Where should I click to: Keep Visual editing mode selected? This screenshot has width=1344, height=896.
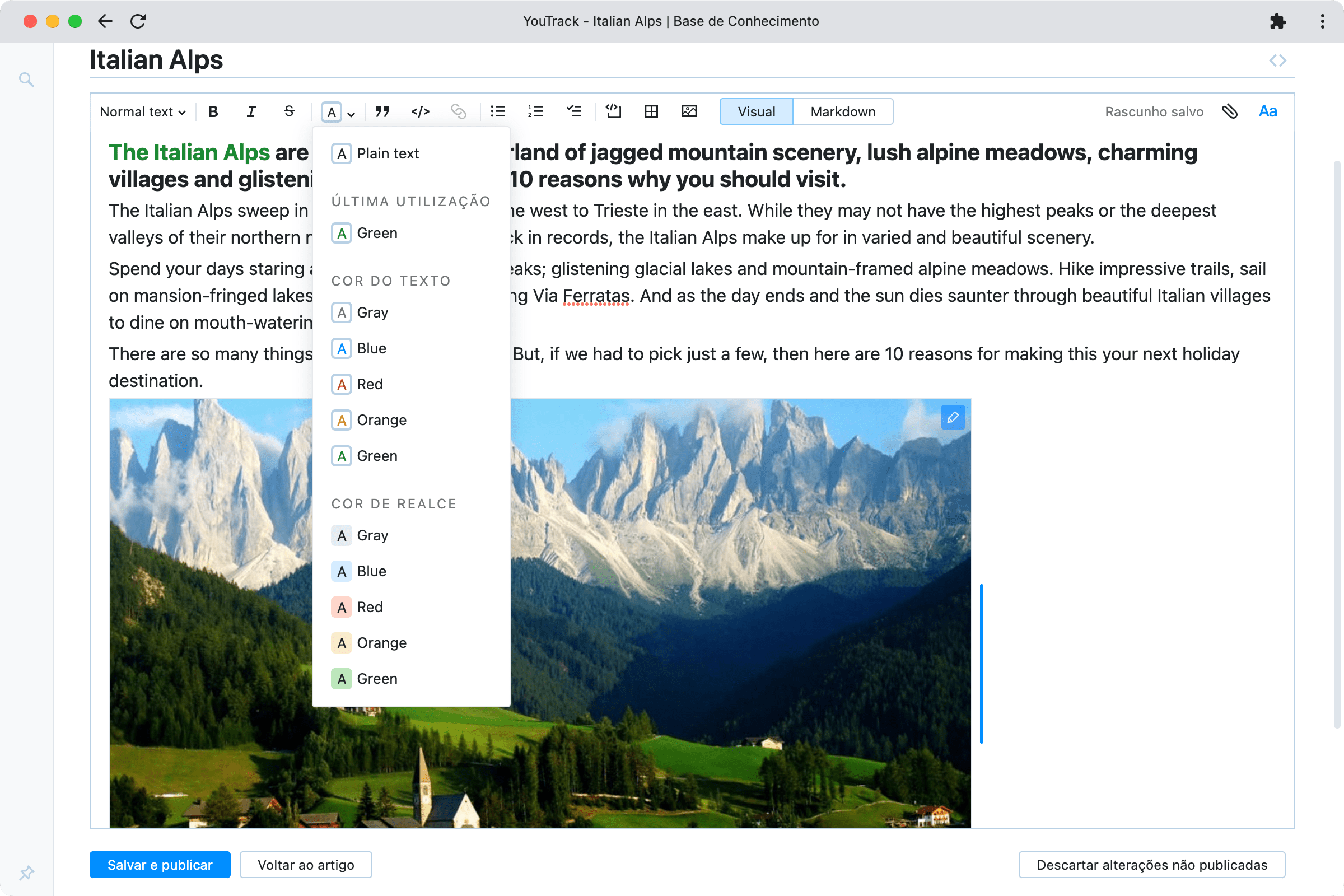[x=756, y=111]
